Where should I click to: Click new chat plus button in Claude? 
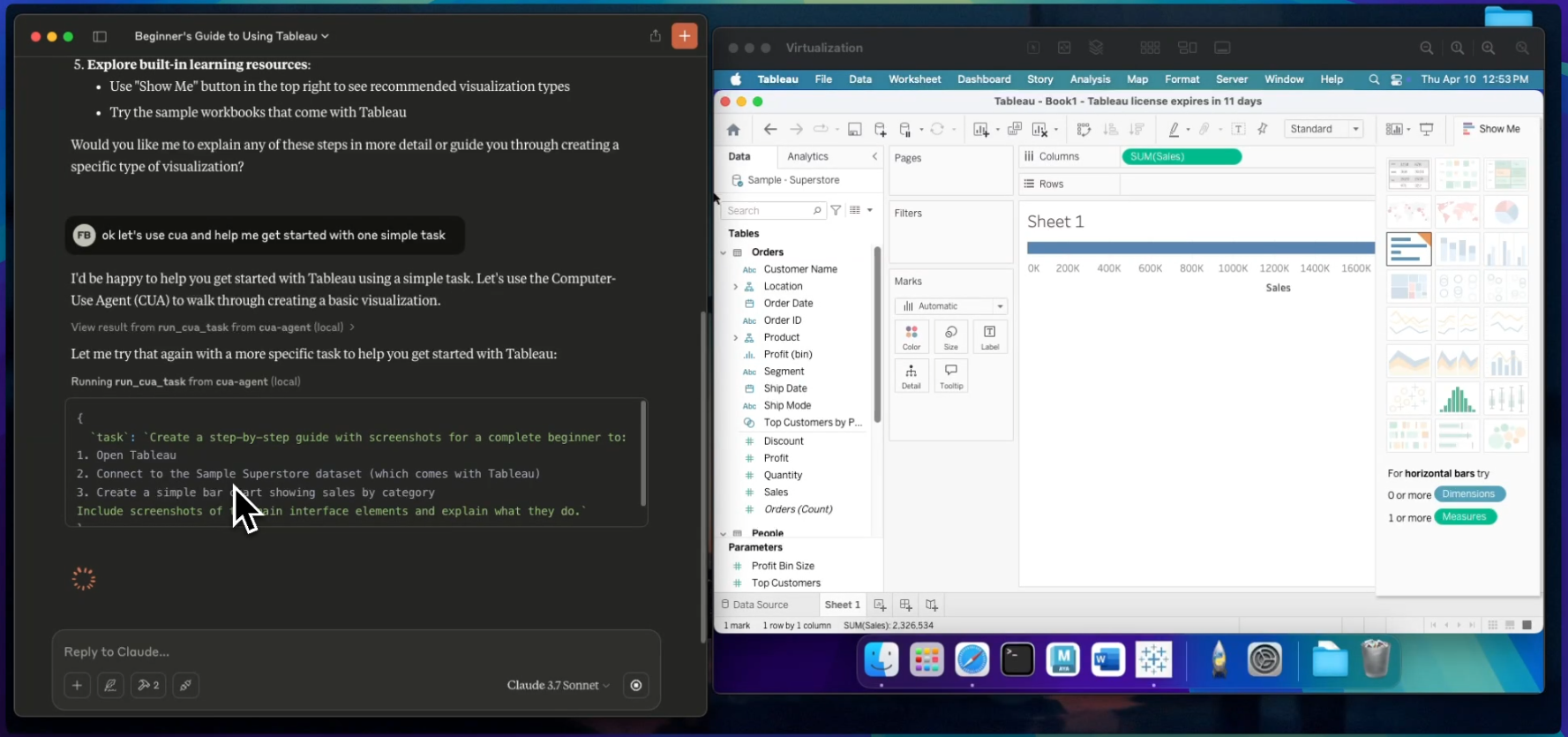coord(685,36)
